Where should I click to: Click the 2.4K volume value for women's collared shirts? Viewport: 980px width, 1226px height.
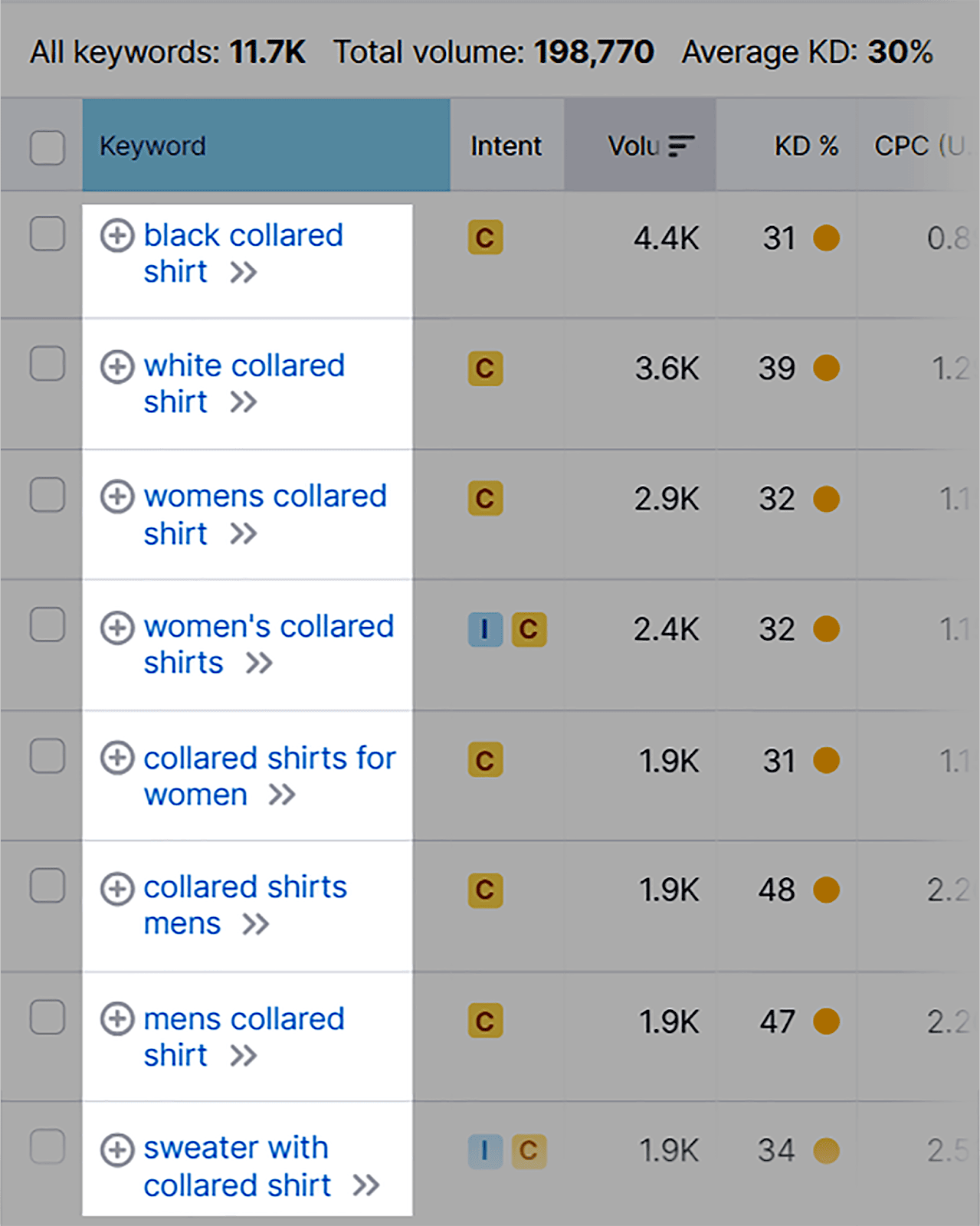pos(666,629)
